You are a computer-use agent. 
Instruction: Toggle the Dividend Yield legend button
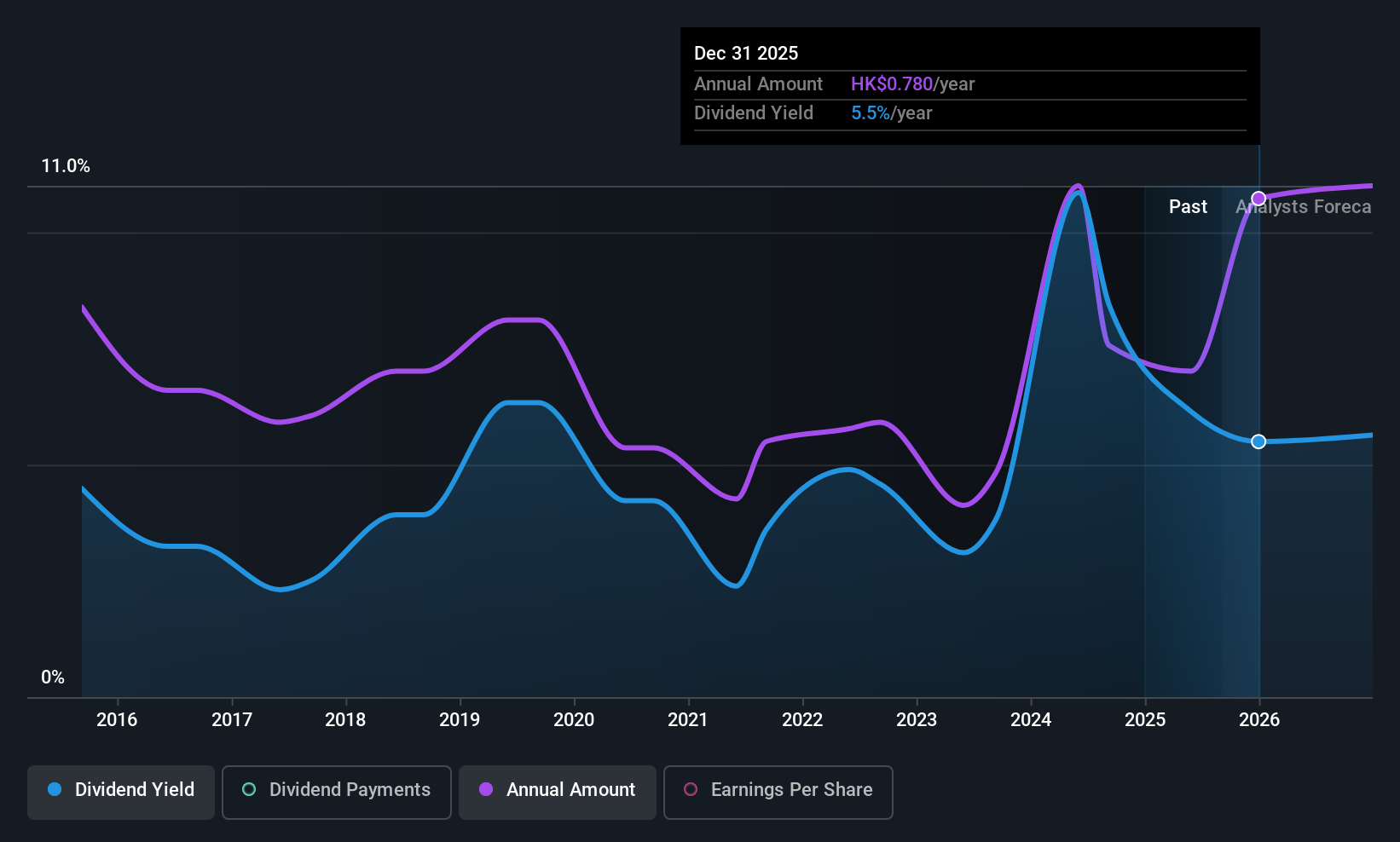[121, 792]
